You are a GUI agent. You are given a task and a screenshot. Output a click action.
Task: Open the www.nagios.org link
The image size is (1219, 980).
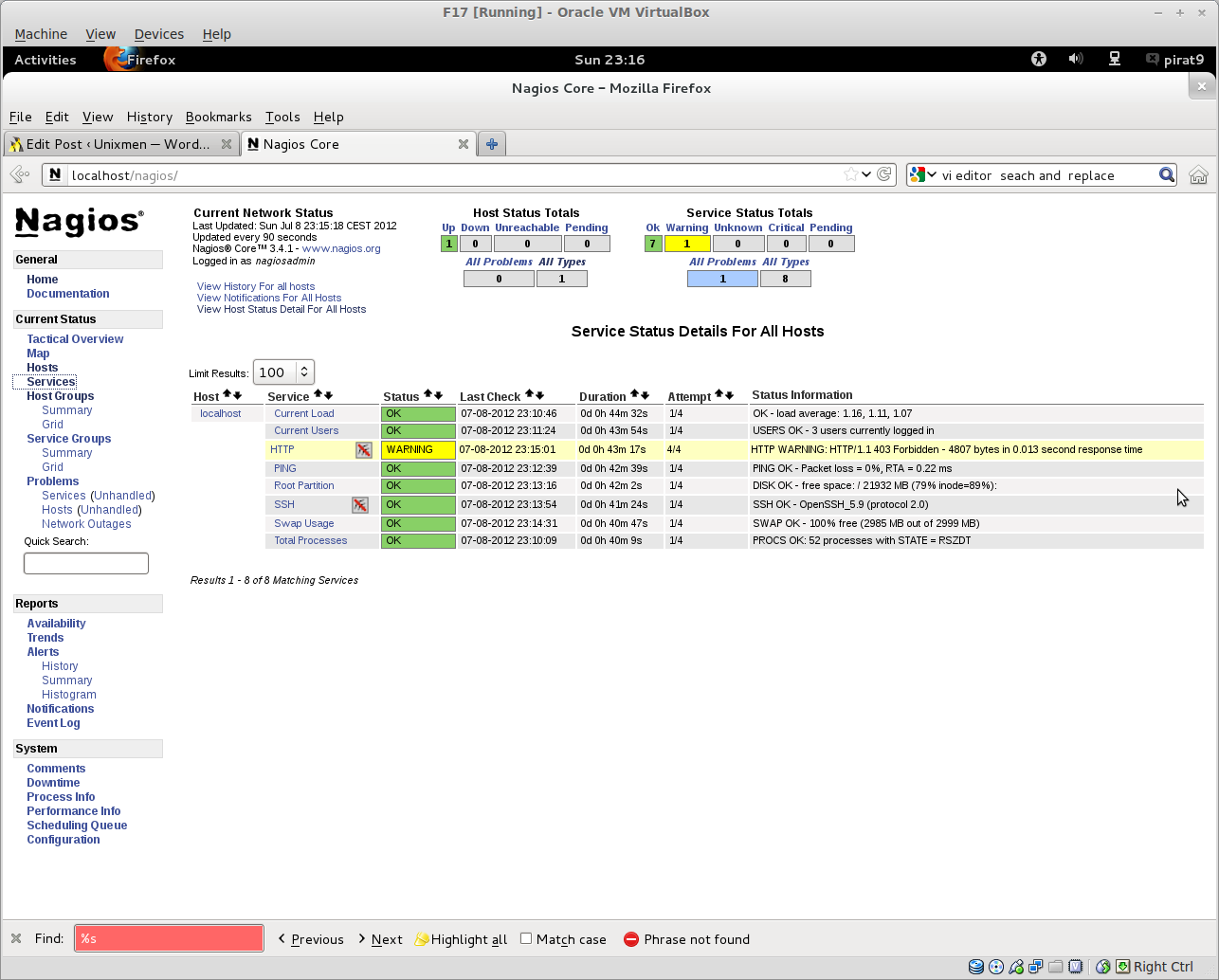click(341, 248)
